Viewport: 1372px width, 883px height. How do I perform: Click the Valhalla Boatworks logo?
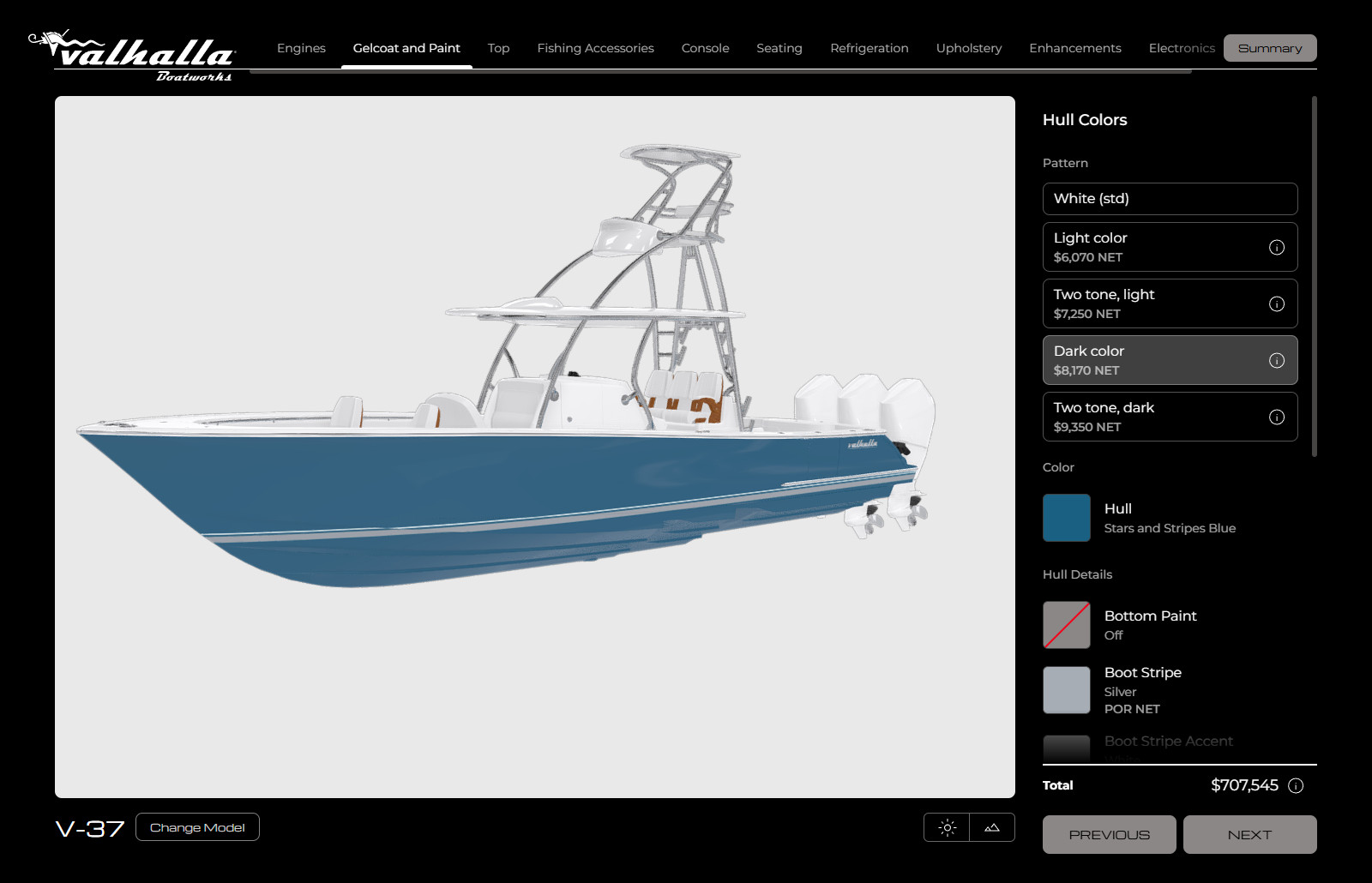coord(133,57)
